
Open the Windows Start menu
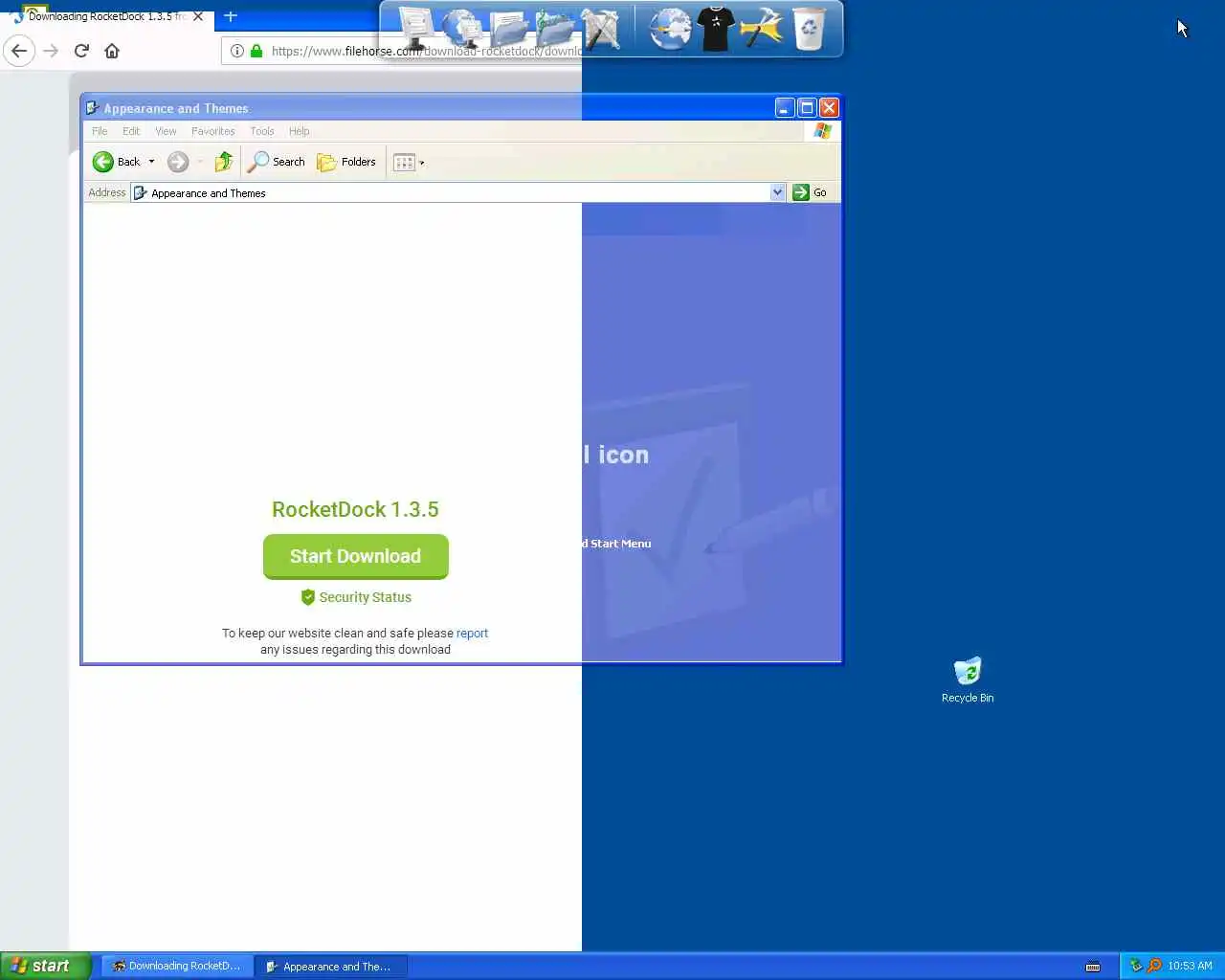[x=46, y=966]
